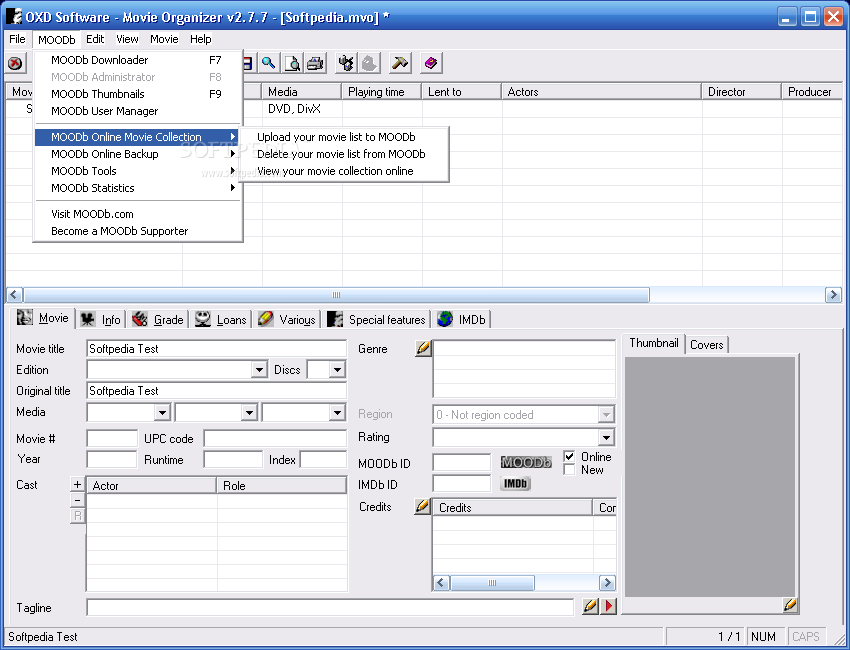Image resolution: width=850 pixels, height=650 pixels.
Task: Switch to the Covers tab
Action: (x=706, y=345)
